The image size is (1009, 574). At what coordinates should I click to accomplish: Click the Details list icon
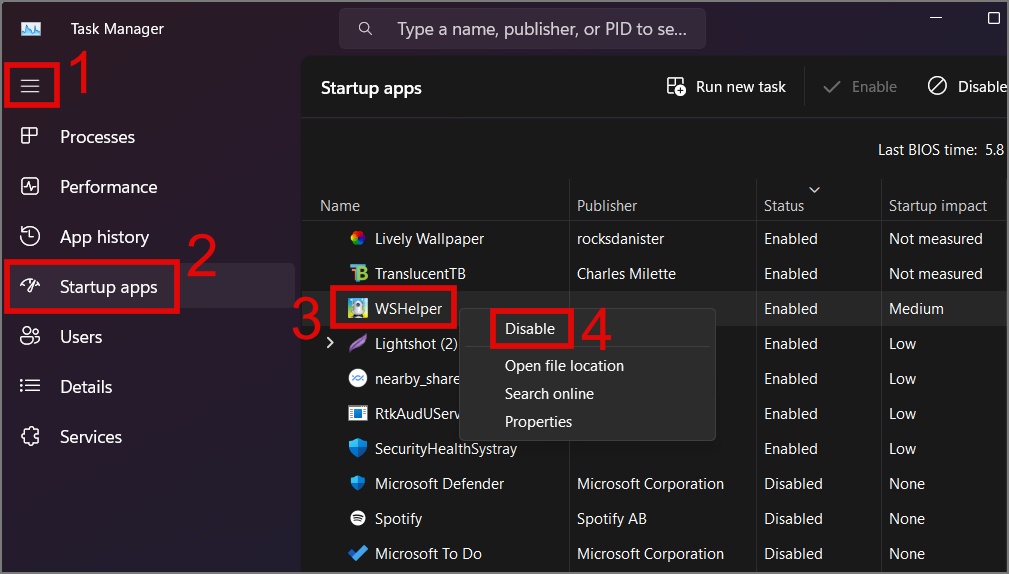pos(30,386)
